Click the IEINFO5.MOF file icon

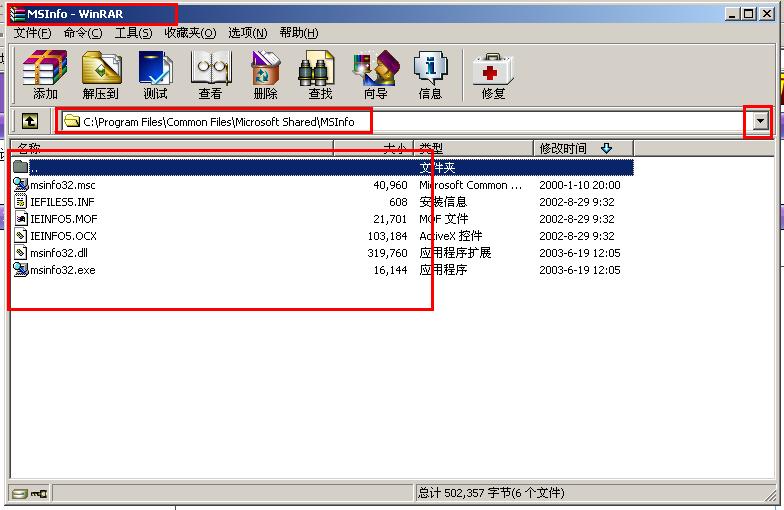(x=20, y=218)
